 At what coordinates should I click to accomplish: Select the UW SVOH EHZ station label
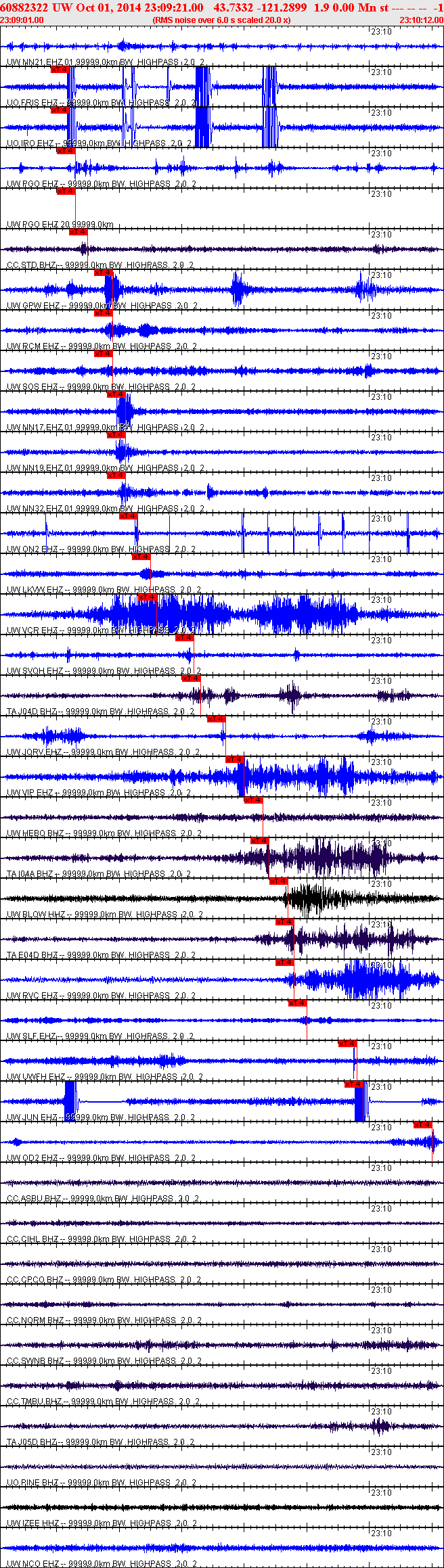104,671
